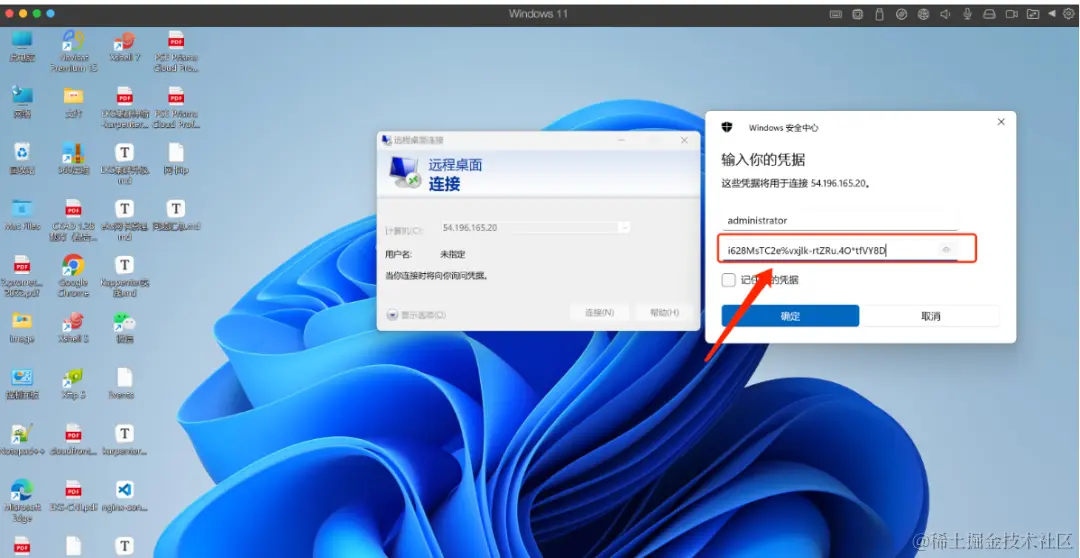Open the yellow folder beside the Network icon
This screenshot has height=558, width=1080.
coord(73,102)
